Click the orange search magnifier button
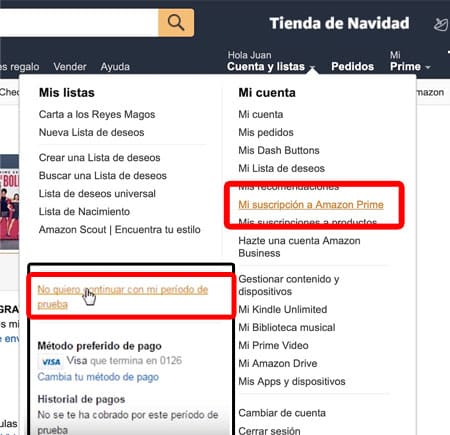 176,23
